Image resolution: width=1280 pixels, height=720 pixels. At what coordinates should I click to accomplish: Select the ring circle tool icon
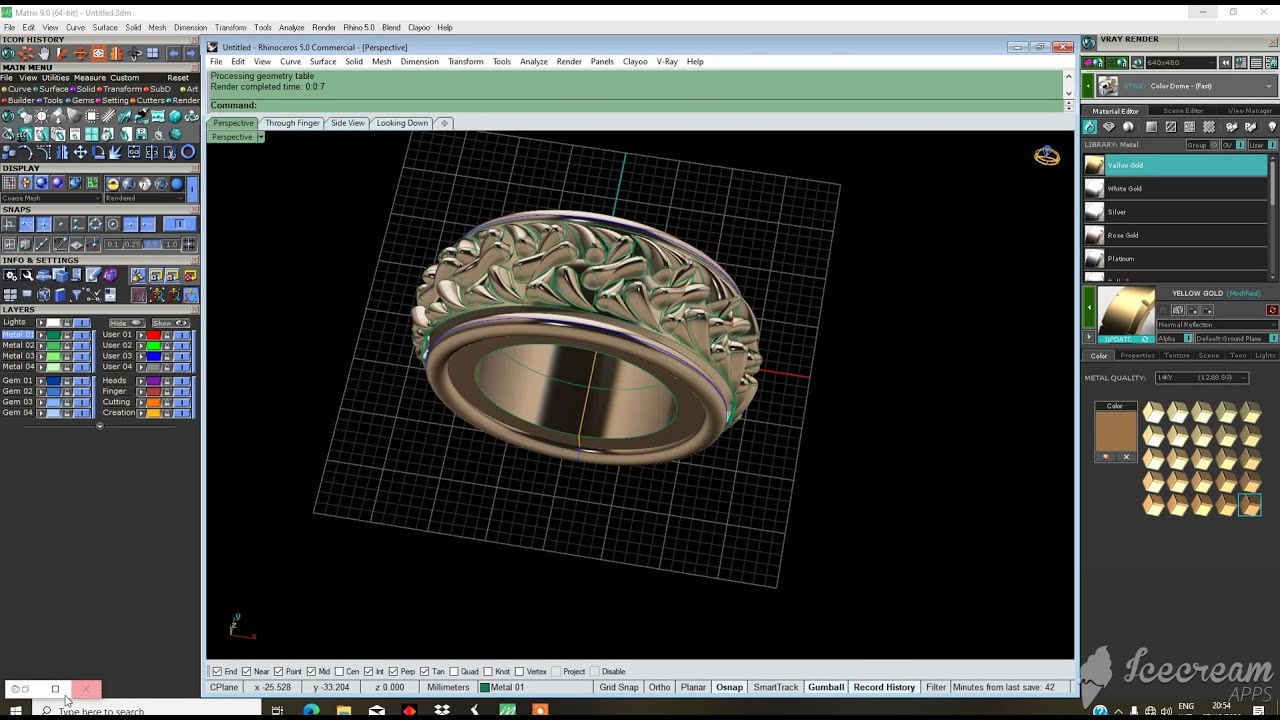(188, 152)
